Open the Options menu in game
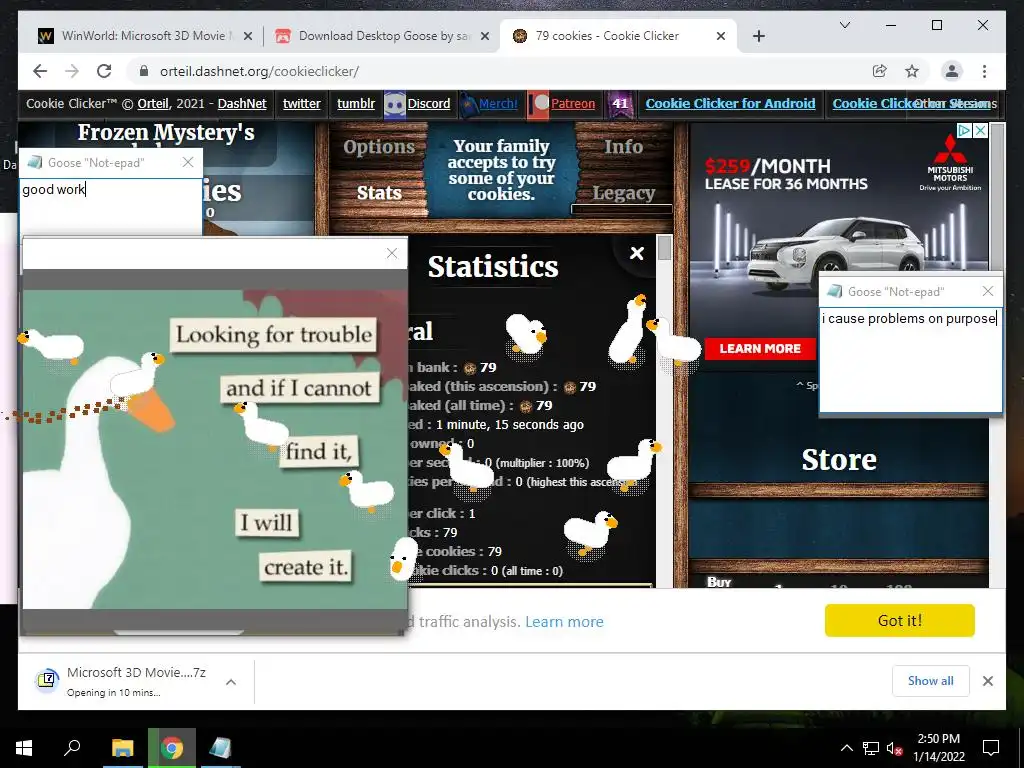Viewport: 1024px width, 768px height. (379, 147)
